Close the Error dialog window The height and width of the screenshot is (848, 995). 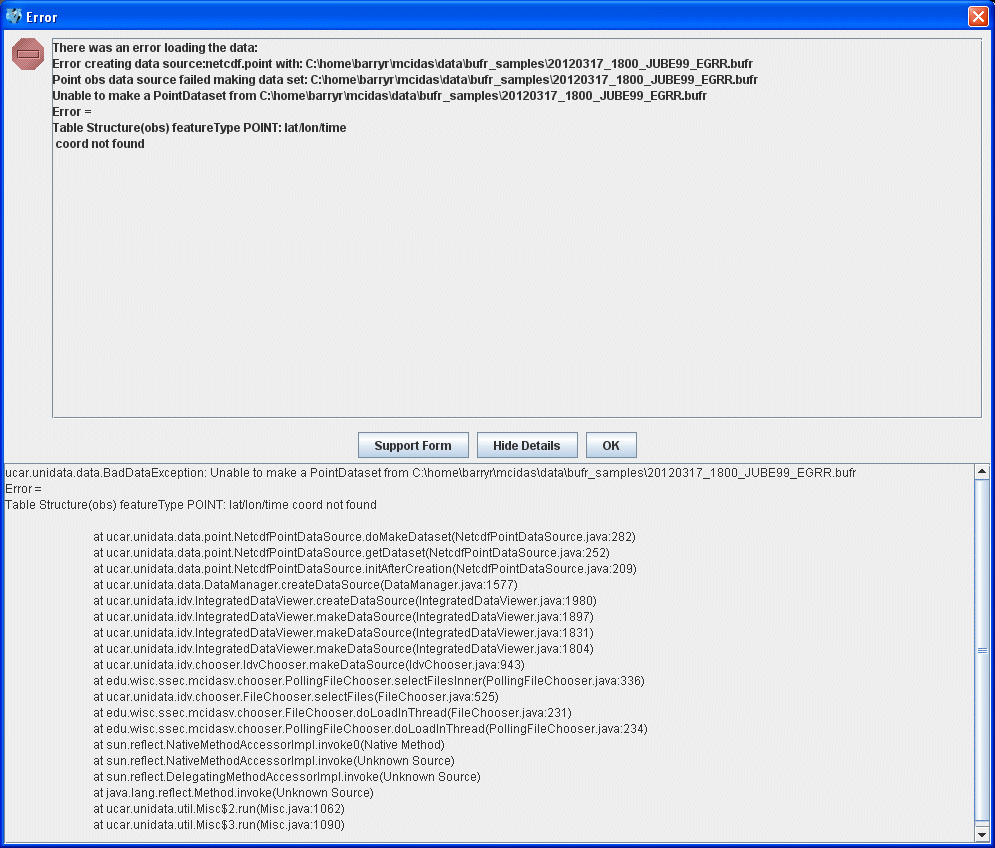977,17
